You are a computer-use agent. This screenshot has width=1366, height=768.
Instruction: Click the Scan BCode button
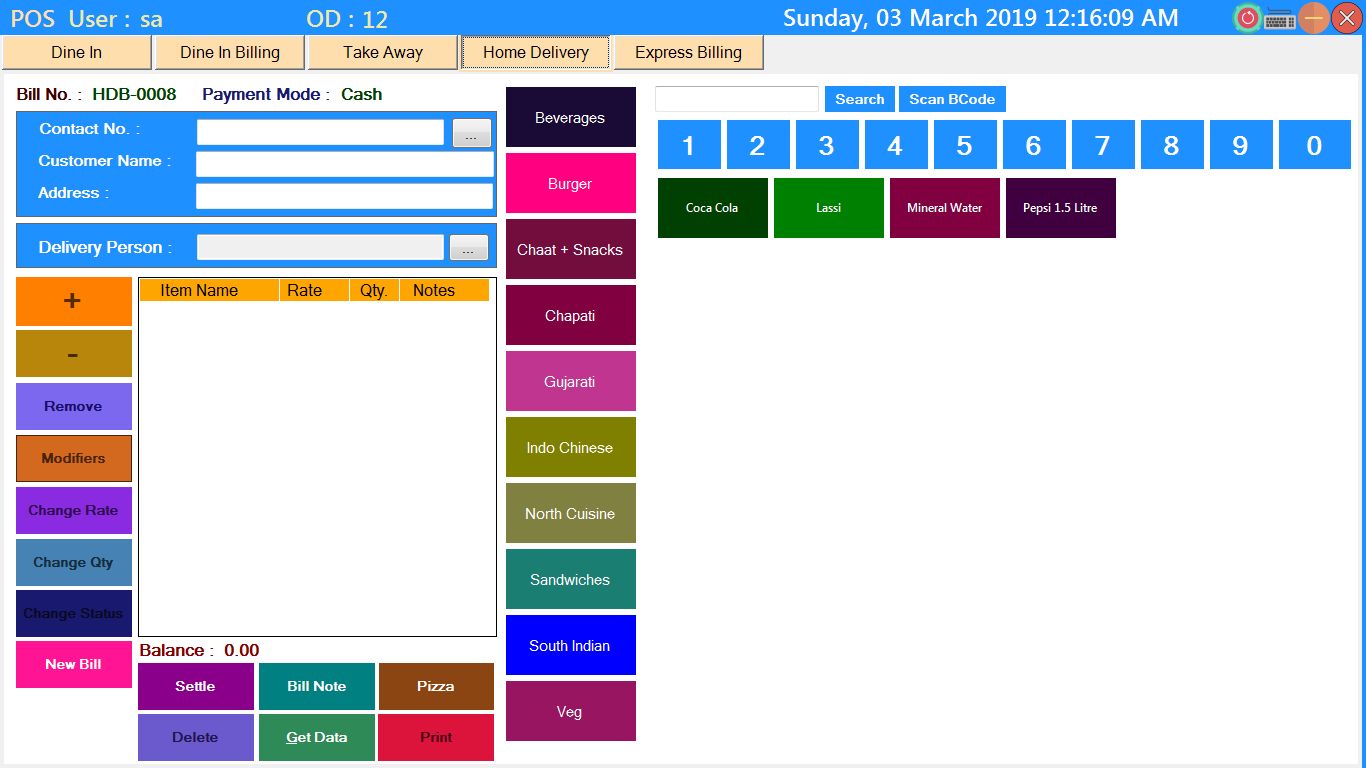tap(951, 99)
